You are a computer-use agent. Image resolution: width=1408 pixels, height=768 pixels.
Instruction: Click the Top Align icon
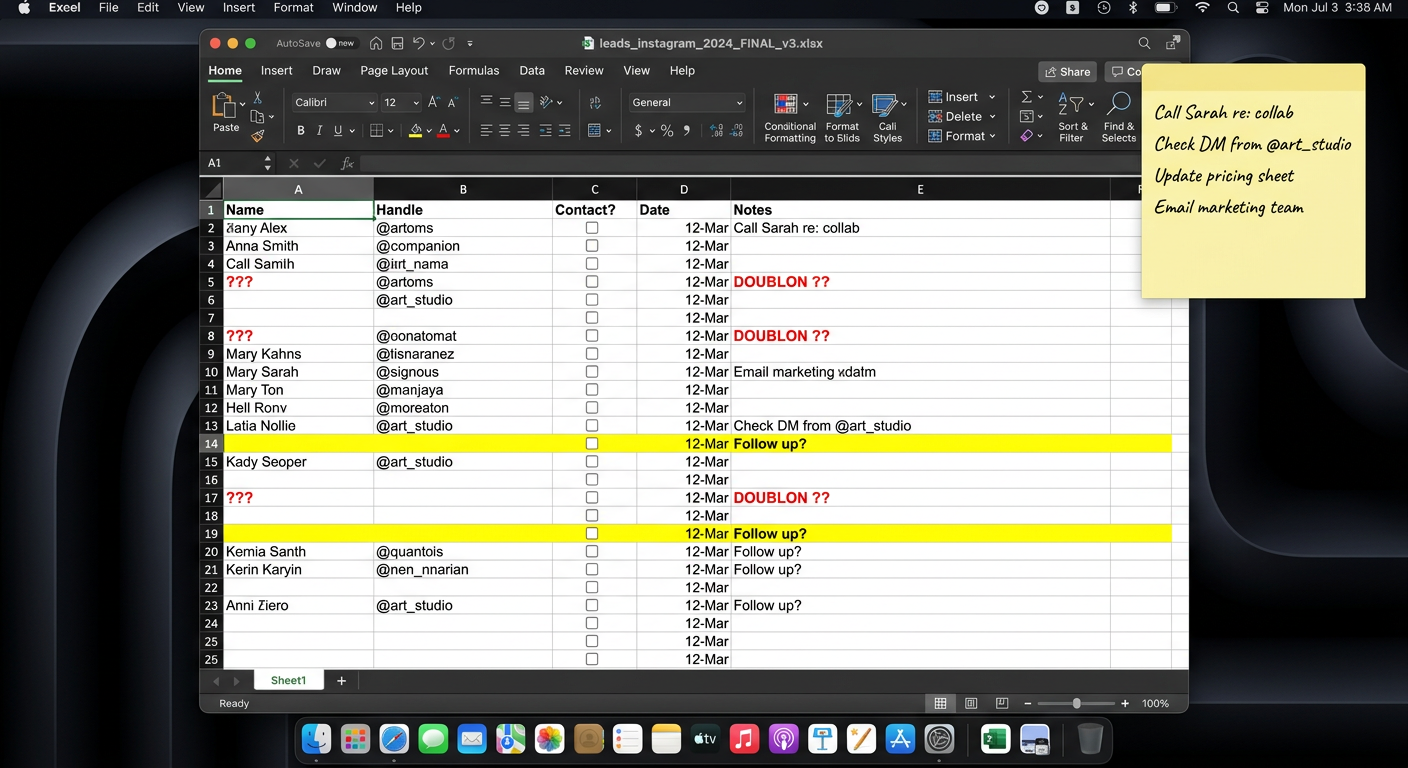pos(486,102)
